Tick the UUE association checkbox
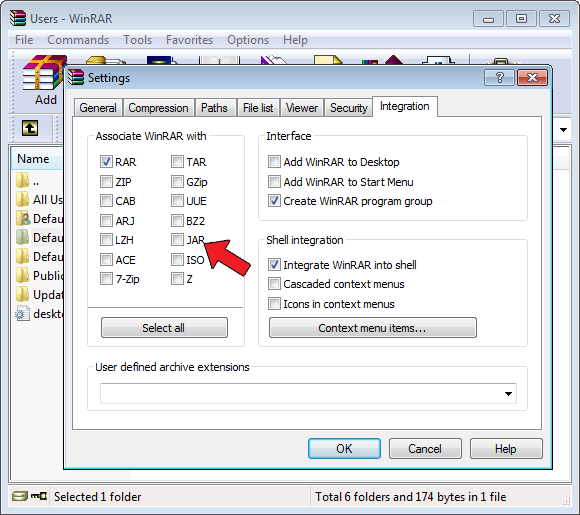This screenshot has height=515, width=580. pos(177,201)
